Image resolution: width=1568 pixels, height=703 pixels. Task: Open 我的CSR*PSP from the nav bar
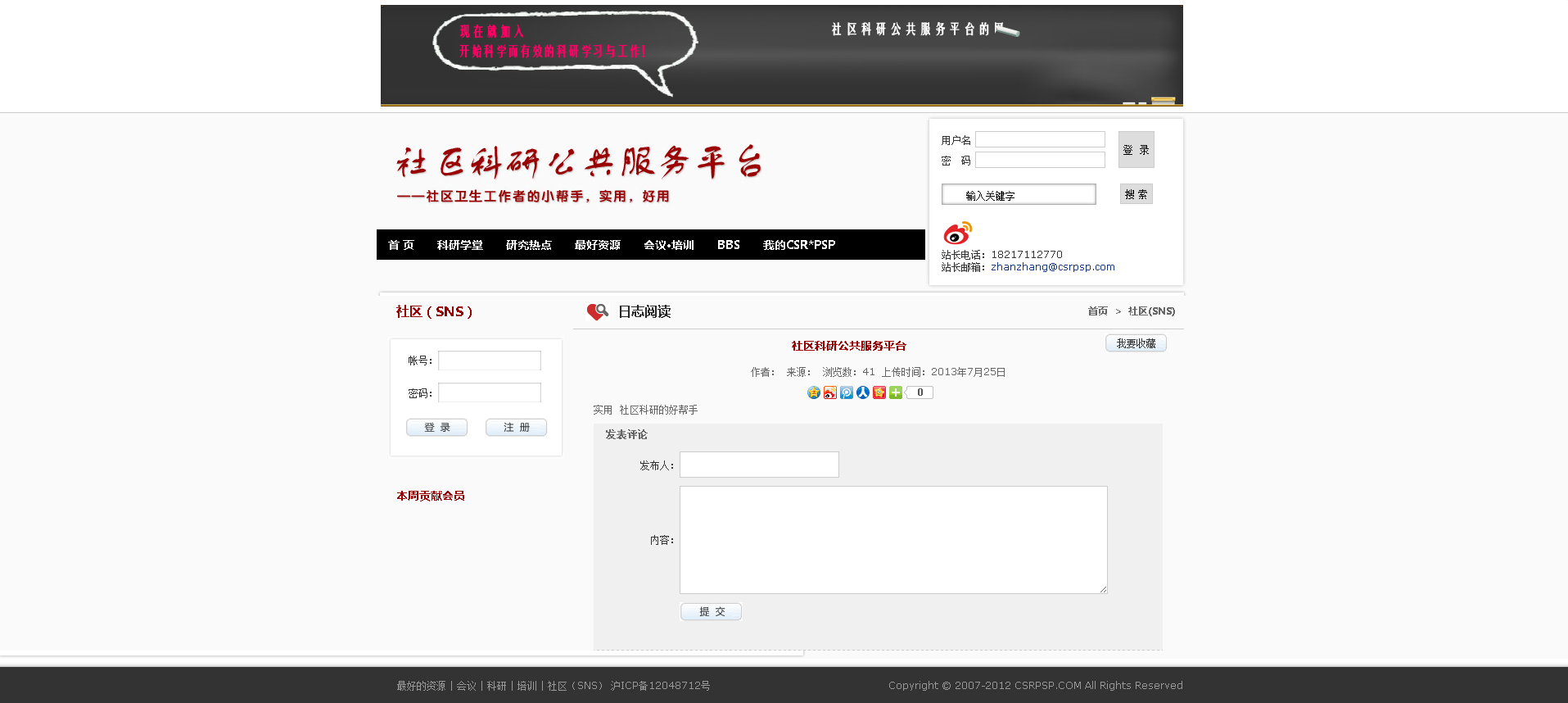[798, 245]
